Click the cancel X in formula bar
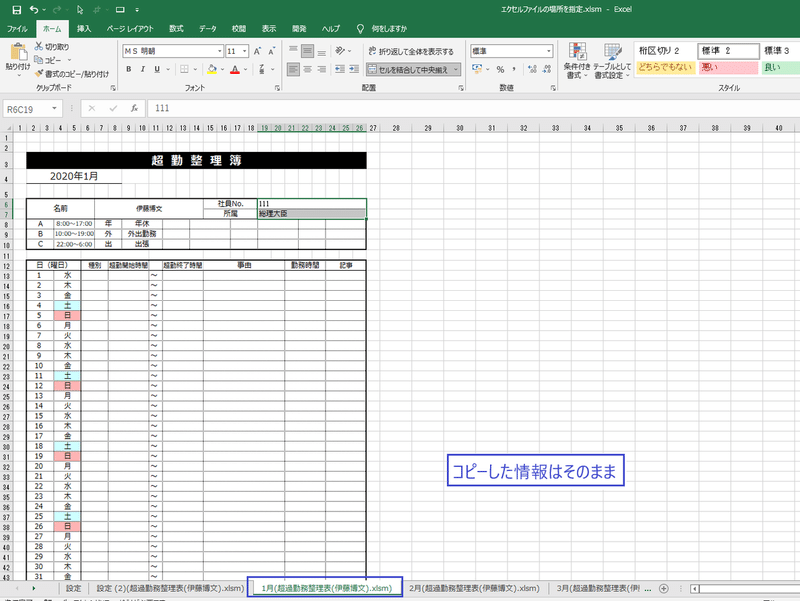 (x=92, y=108)
